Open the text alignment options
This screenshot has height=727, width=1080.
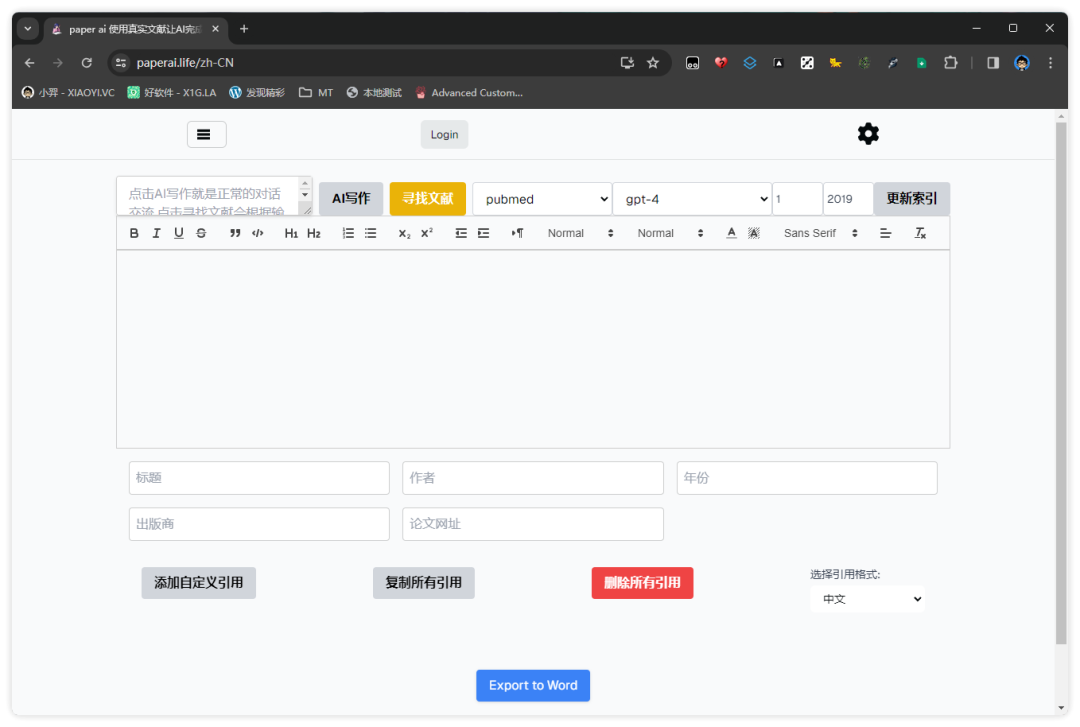tap(886, 233)
